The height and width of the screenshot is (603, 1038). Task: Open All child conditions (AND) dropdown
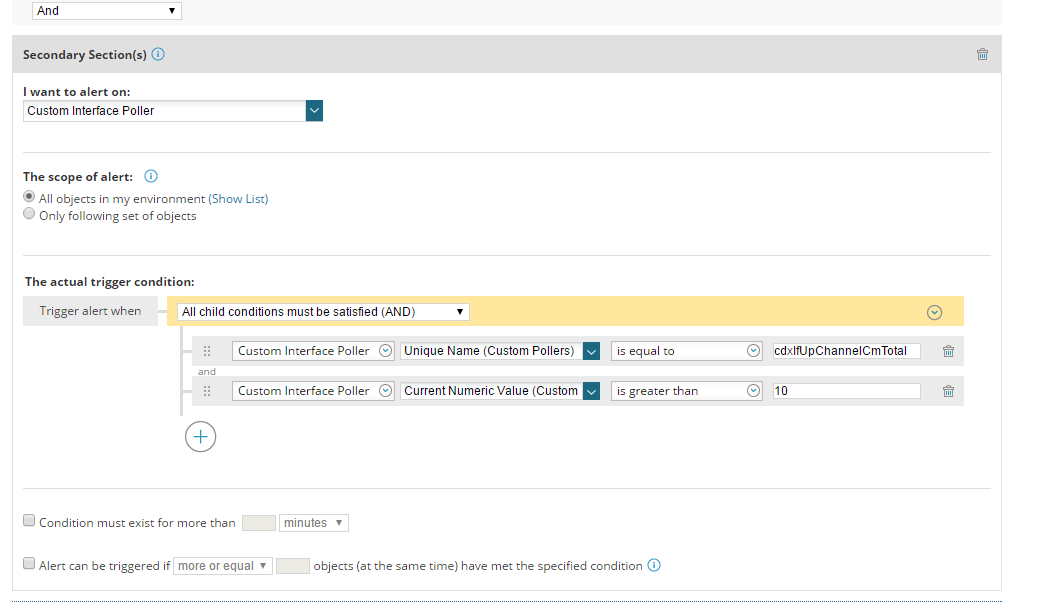pyautogui.click(x=323, y=312)
